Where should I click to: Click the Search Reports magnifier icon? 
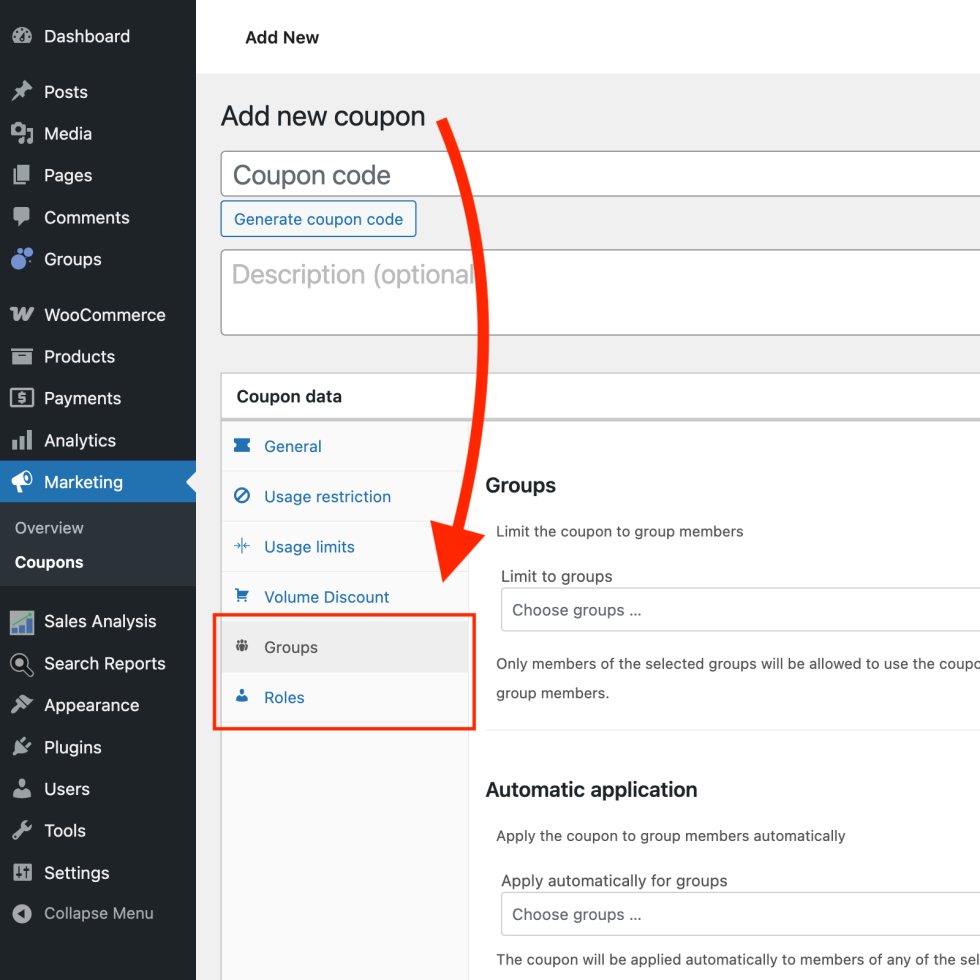point(22,664)
